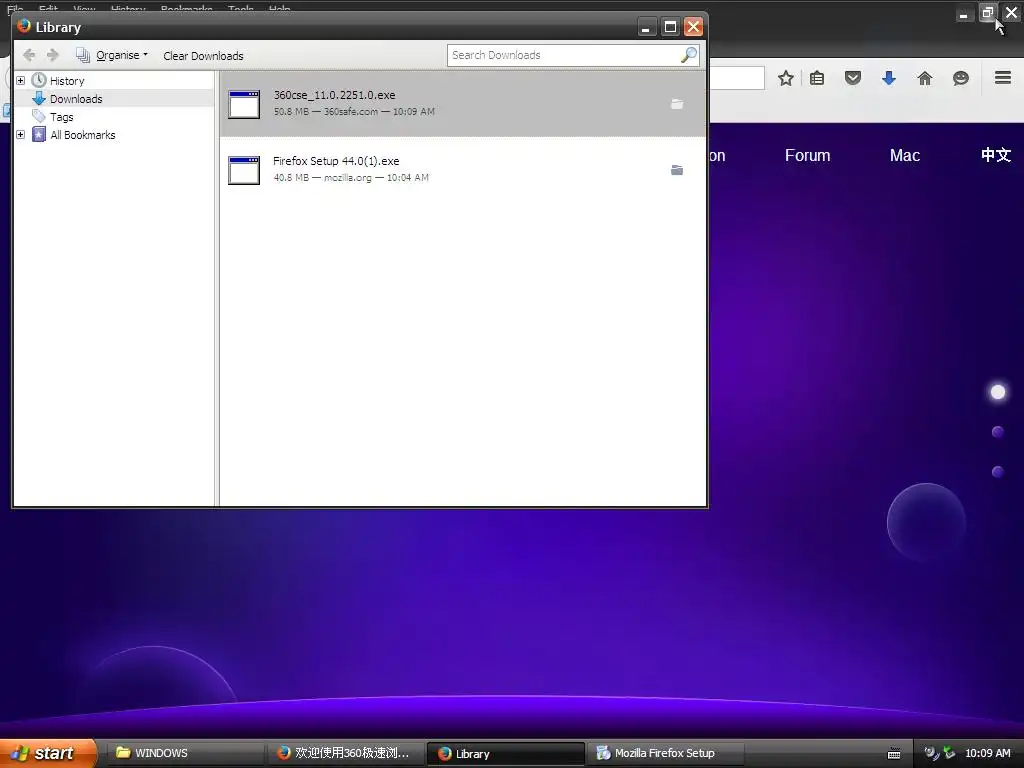Screen dimensions: 1024x768
Task: Focus the Search Downloads field
Action: (x=564, y=56)
